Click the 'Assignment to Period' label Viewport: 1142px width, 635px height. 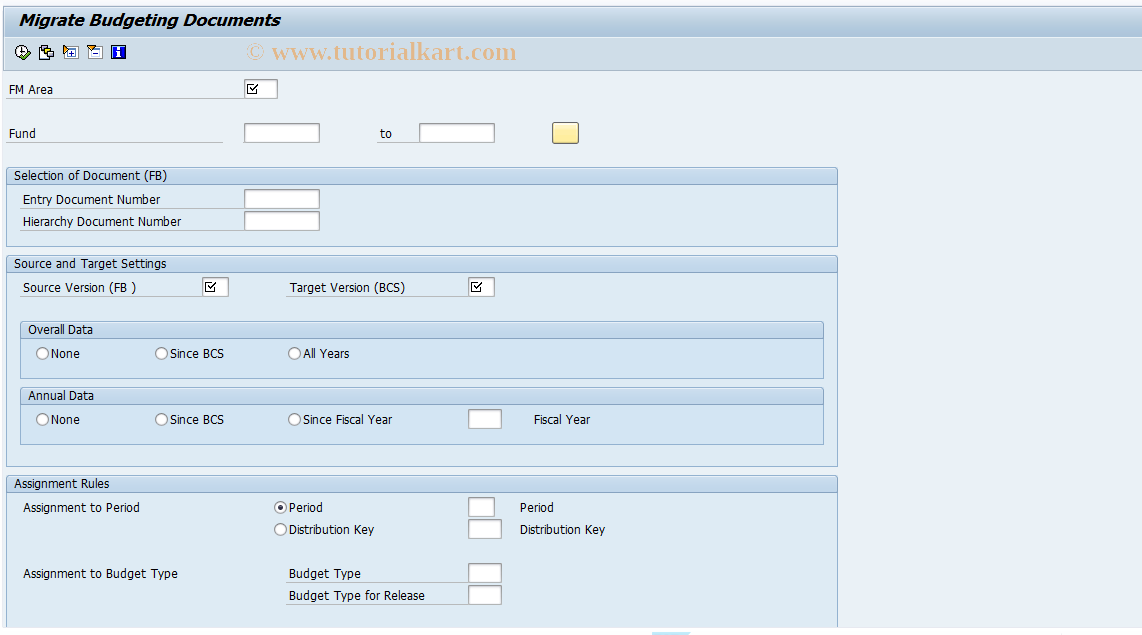(x=82, y=508)
